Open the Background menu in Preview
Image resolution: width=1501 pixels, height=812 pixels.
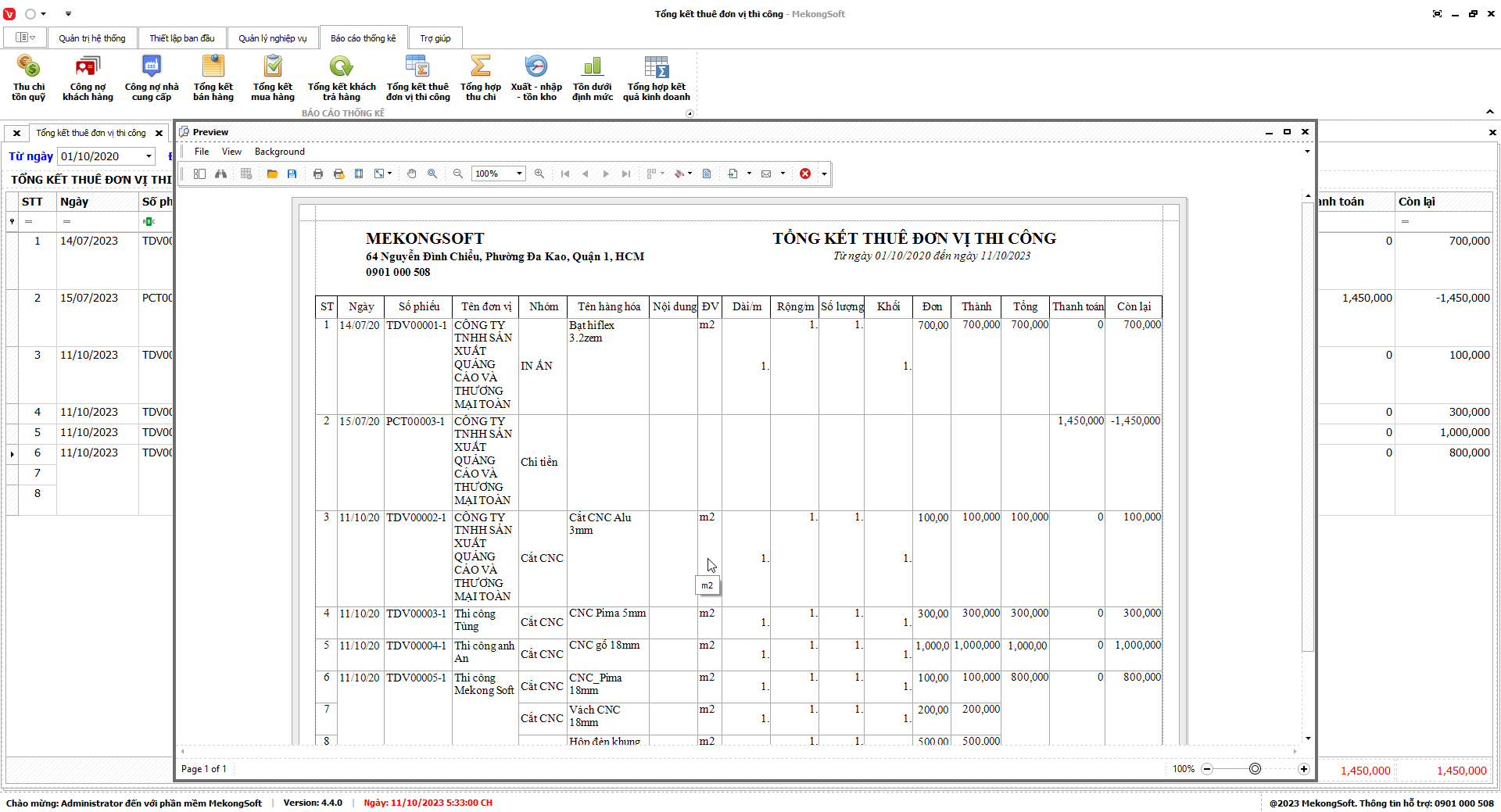point(279,152)
